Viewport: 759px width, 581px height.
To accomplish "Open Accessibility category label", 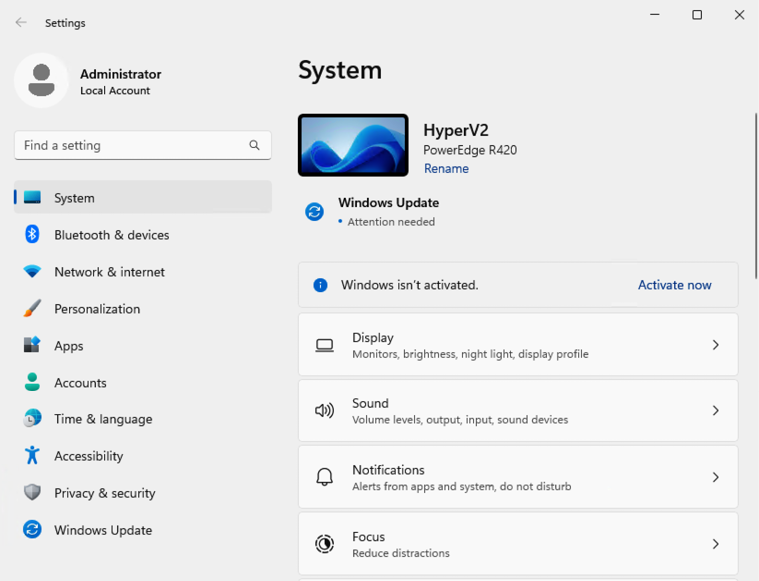I will tap(89, 456).
